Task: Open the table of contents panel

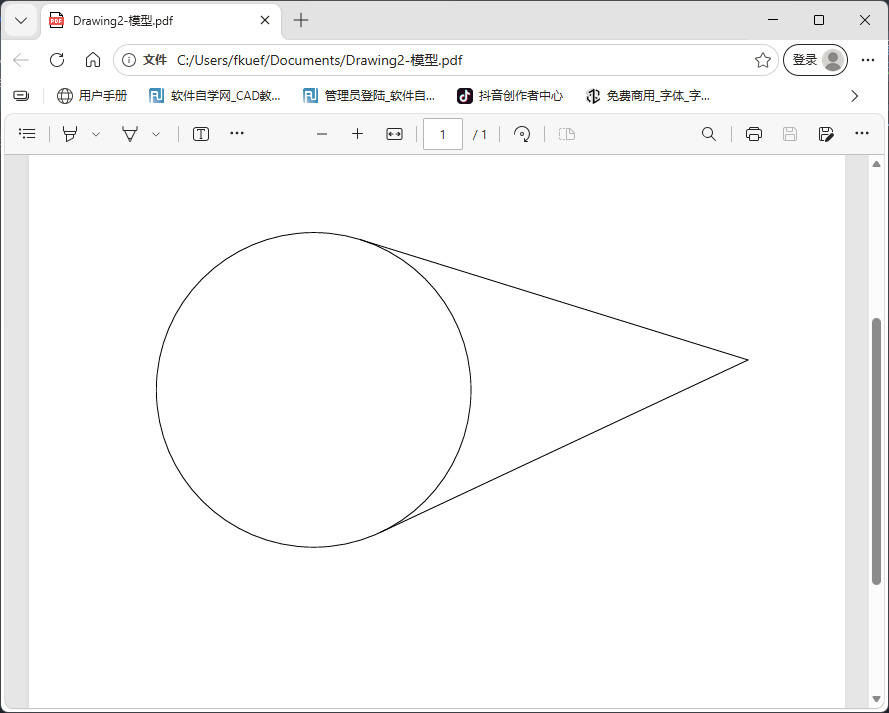Action: click(27, 133)
